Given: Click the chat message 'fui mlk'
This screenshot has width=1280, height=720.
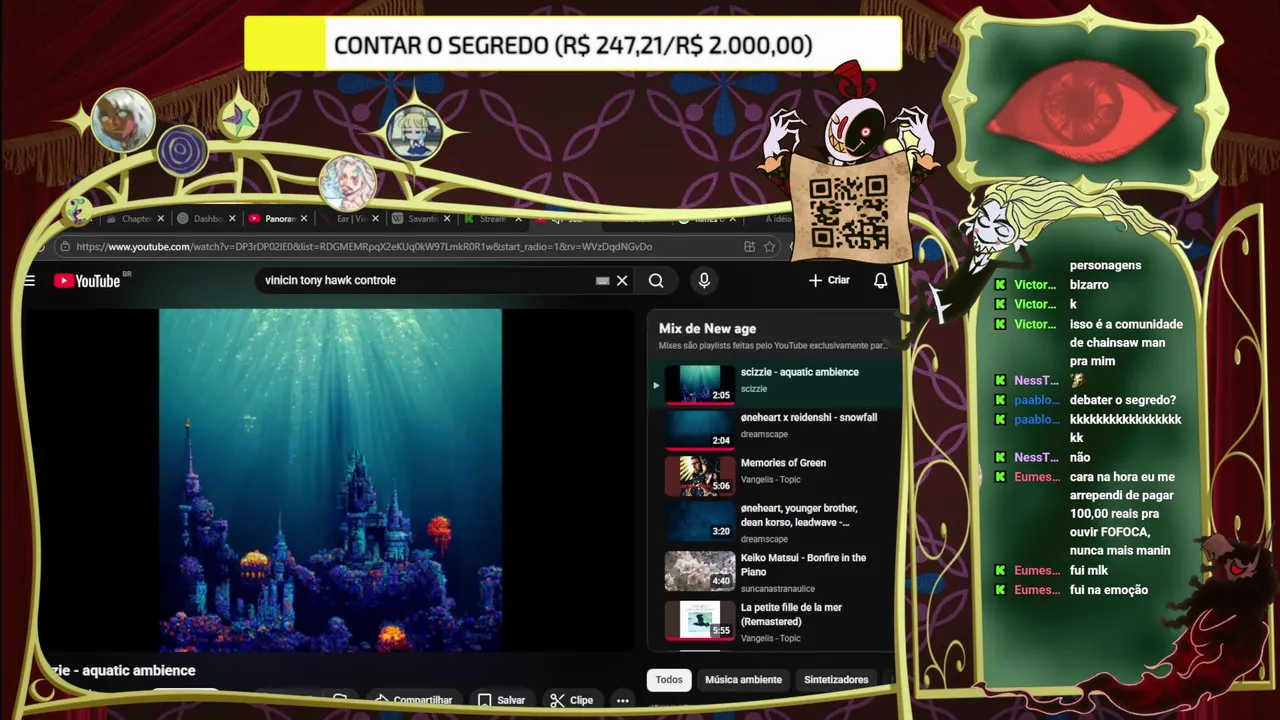Looking at the screenshot, I should [1089, 570].
